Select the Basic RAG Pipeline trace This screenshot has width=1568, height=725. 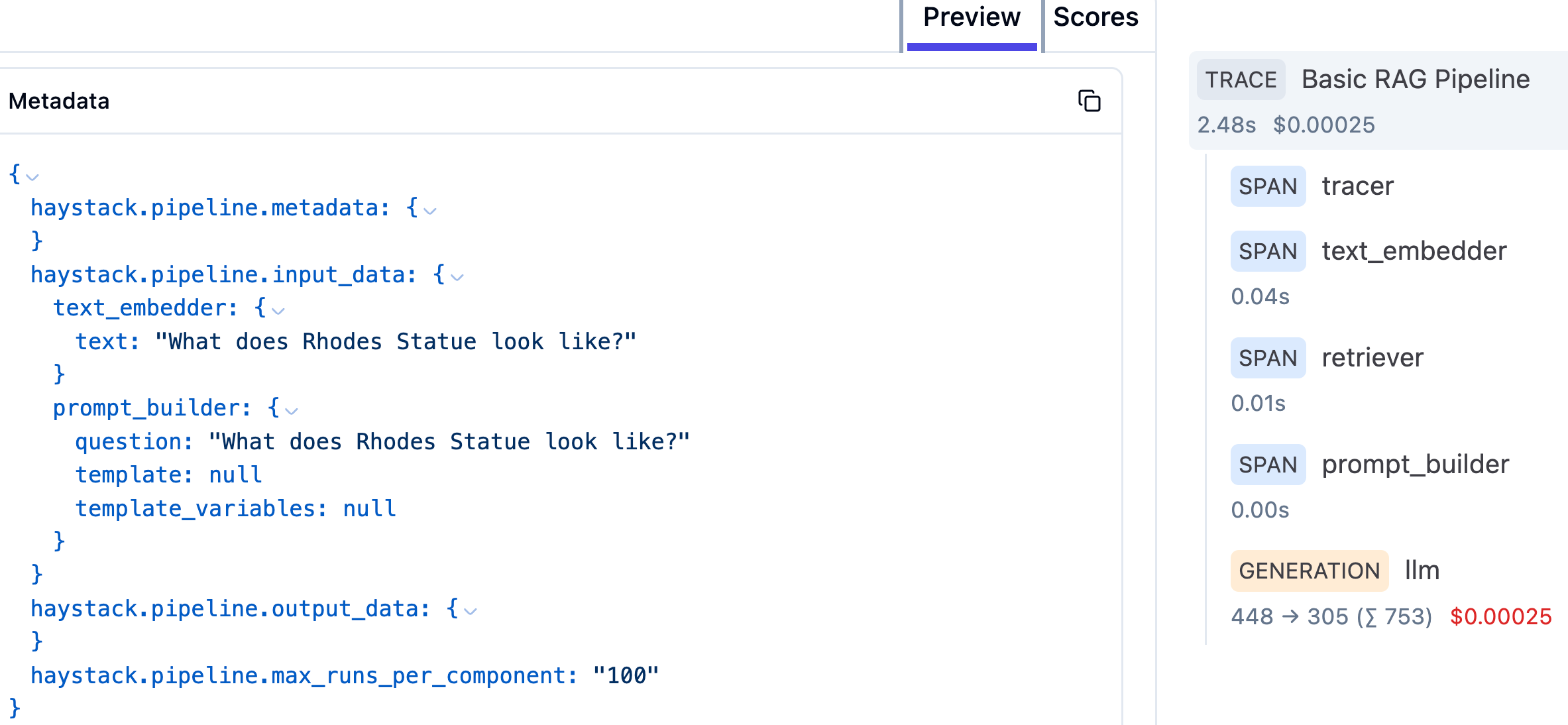tap(1415, 80)
